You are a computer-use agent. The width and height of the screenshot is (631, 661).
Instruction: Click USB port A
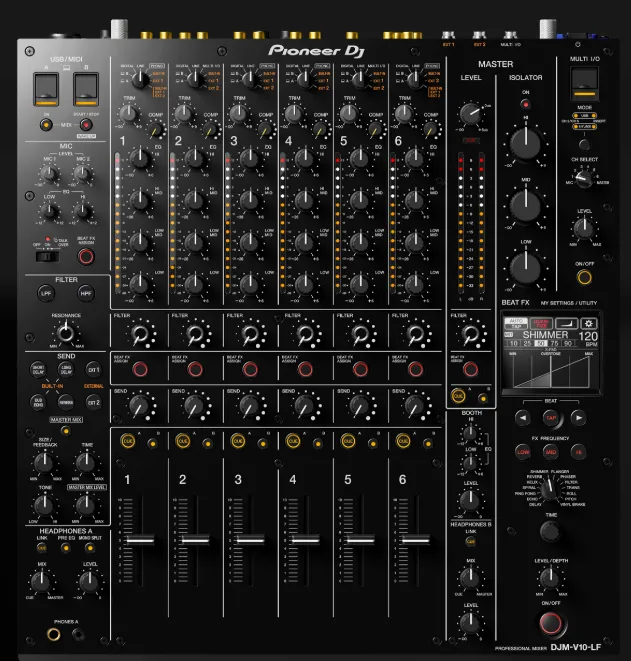point(46,89)
